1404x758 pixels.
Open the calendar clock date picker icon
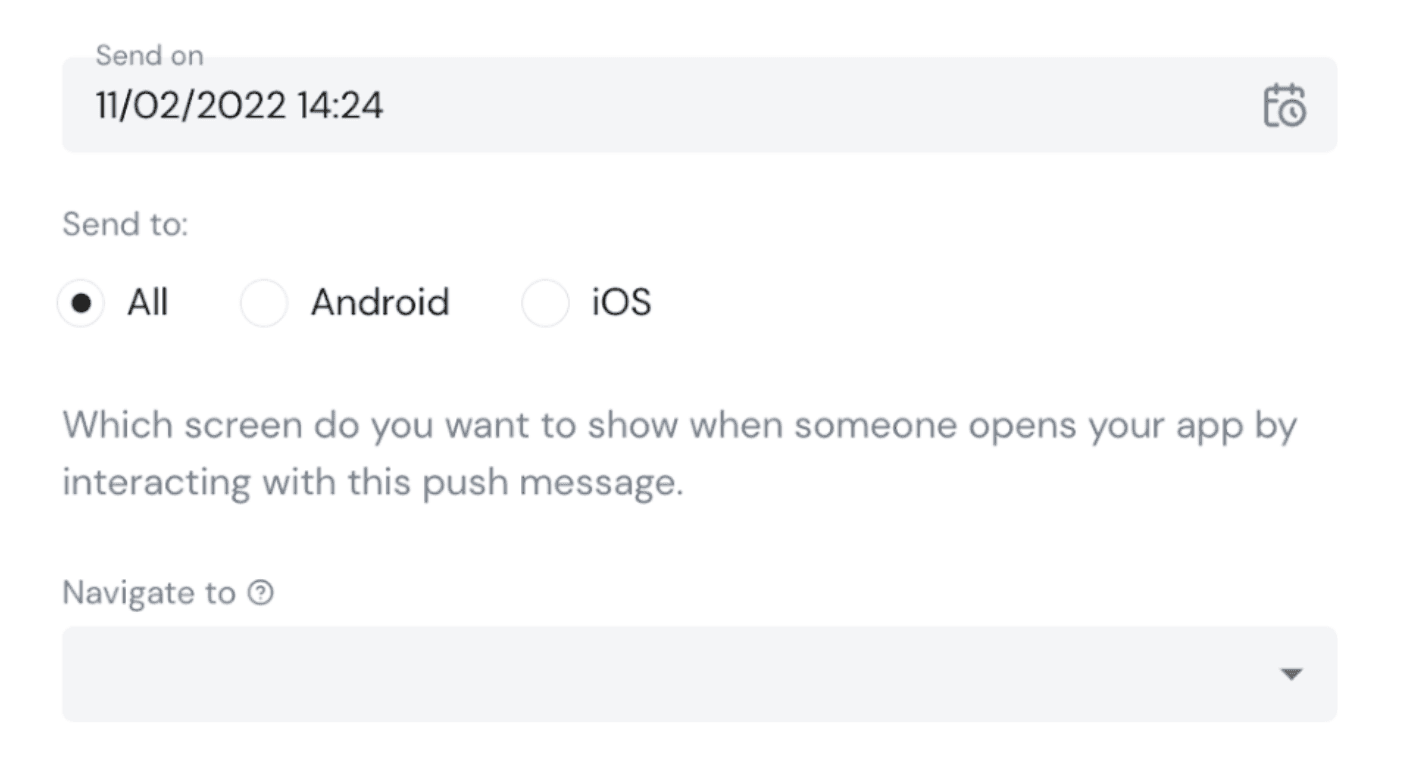coord(1285,105)
